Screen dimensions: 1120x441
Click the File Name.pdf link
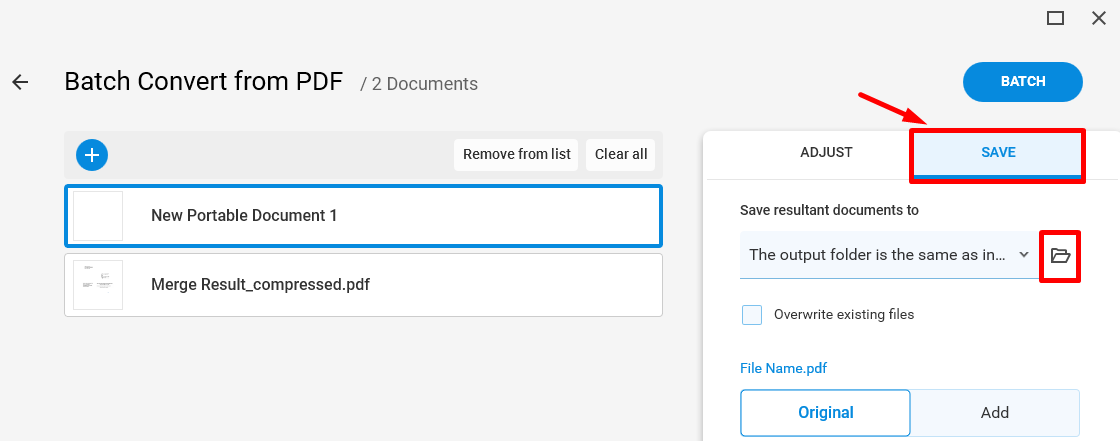784,369
